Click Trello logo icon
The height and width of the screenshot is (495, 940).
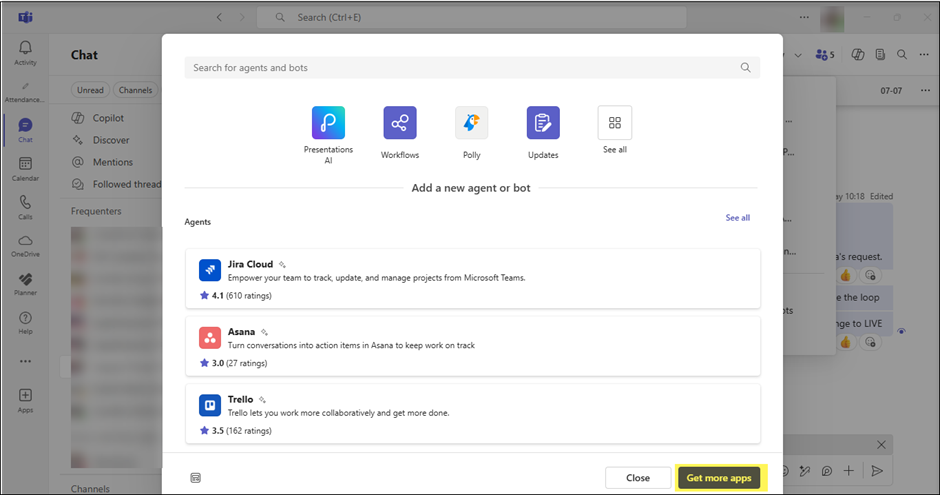[210, 406]
